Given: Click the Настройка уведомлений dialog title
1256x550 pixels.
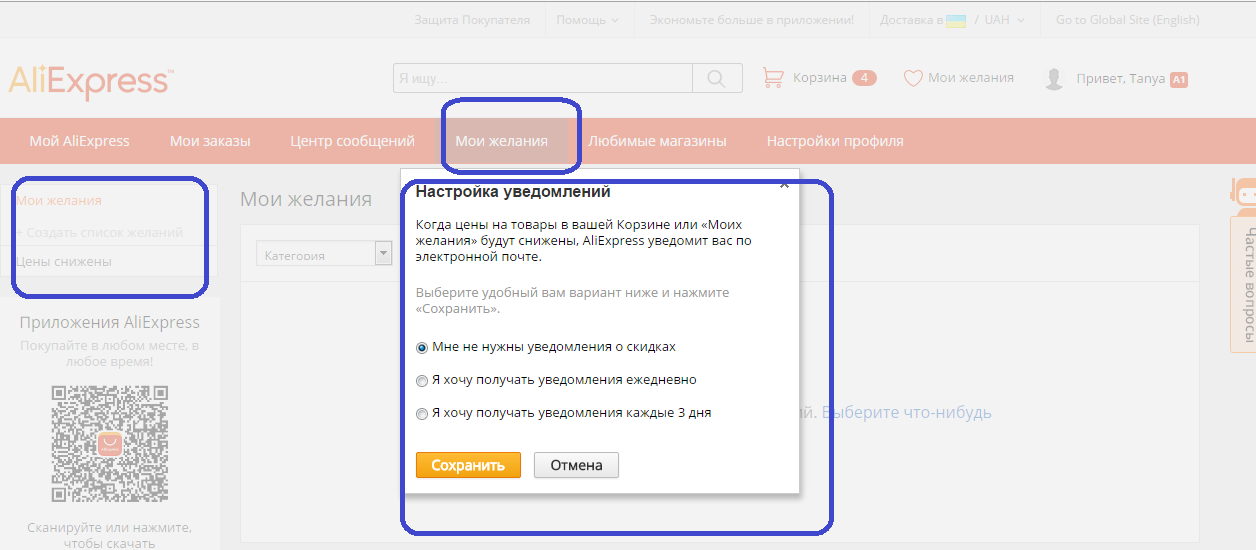Looking at the screenshot, I should tap(513, 192).
